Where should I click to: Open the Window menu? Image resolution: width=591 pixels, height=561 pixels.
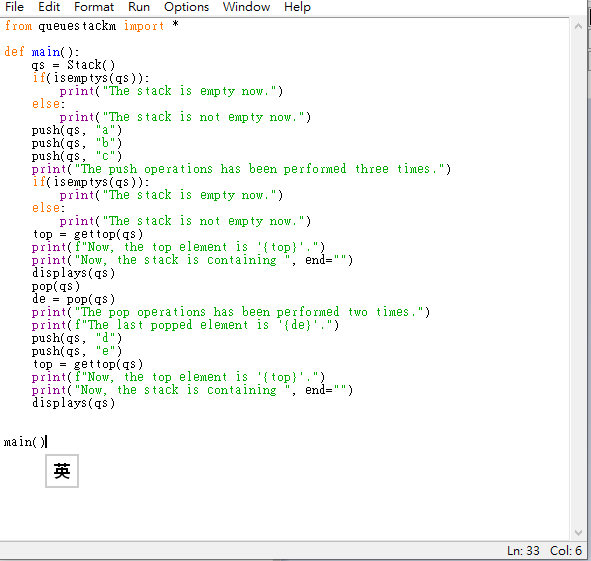point(246,7)
